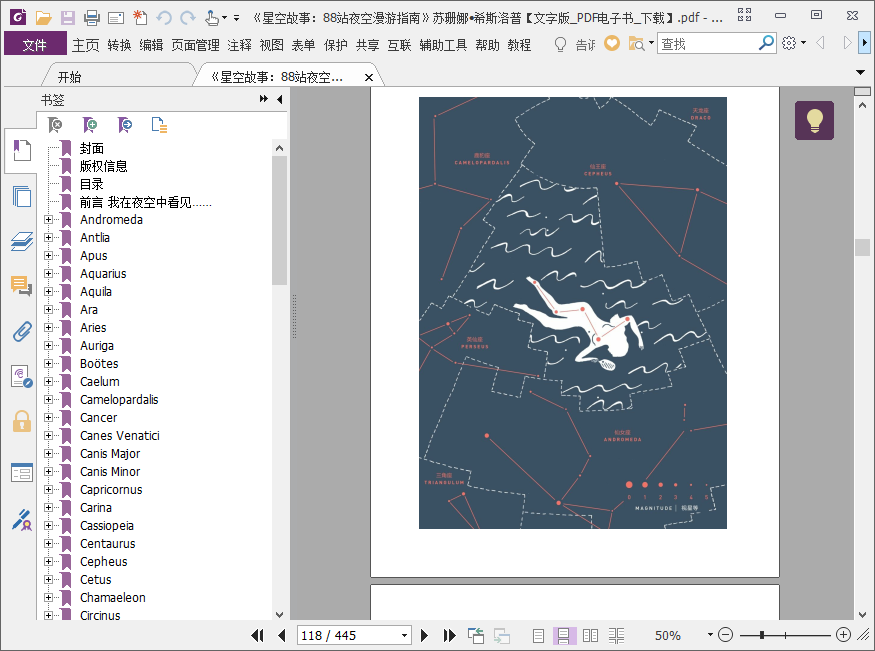This screenshot has height=651, width=875.
Task: Click the document vertical scrollbar thumb
Action: tap(862, 247)
